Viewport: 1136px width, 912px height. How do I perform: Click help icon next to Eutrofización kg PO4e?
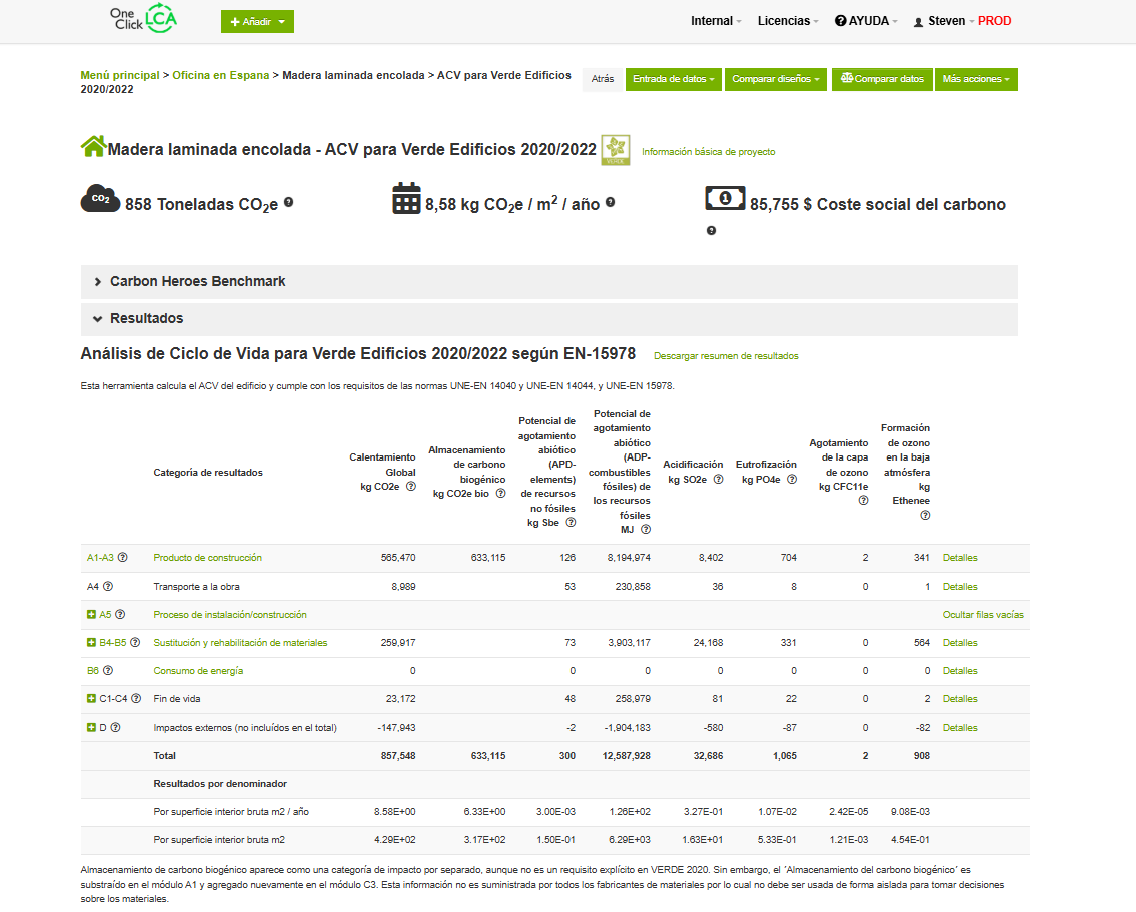point(792,480)
